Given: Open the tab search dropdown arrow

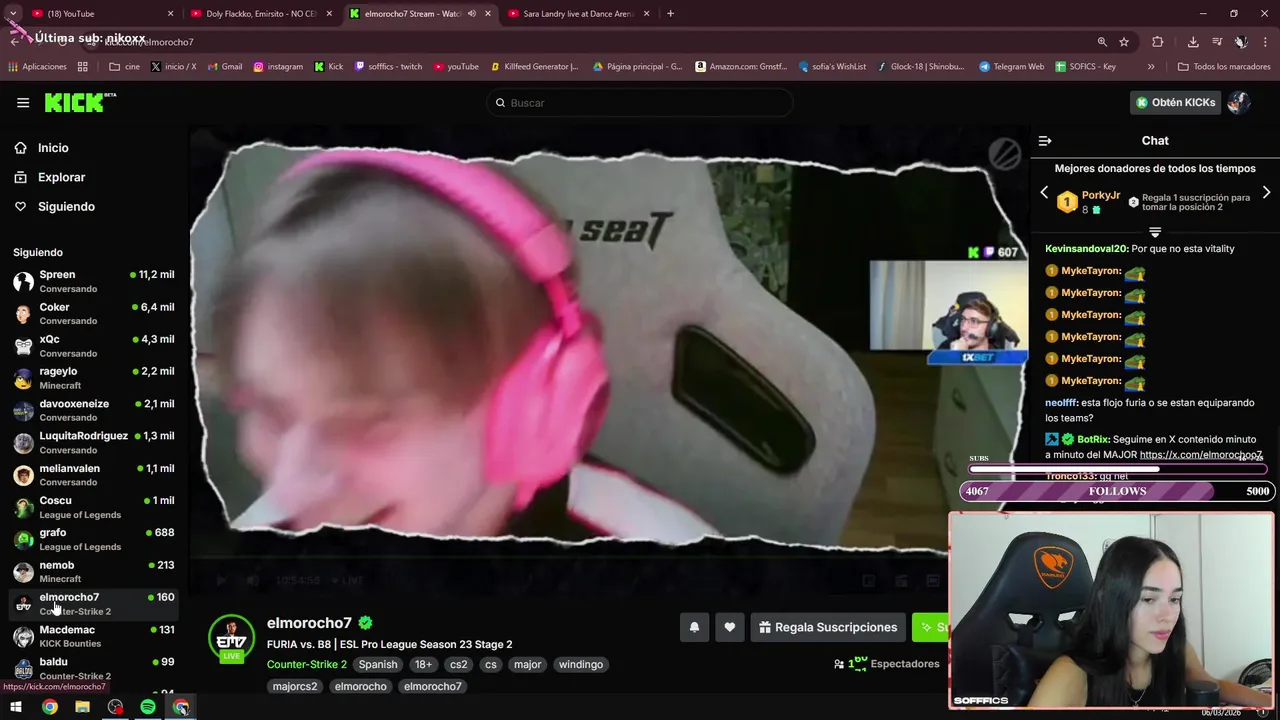Looking at the screenshot, I should [x=13, y=14].
